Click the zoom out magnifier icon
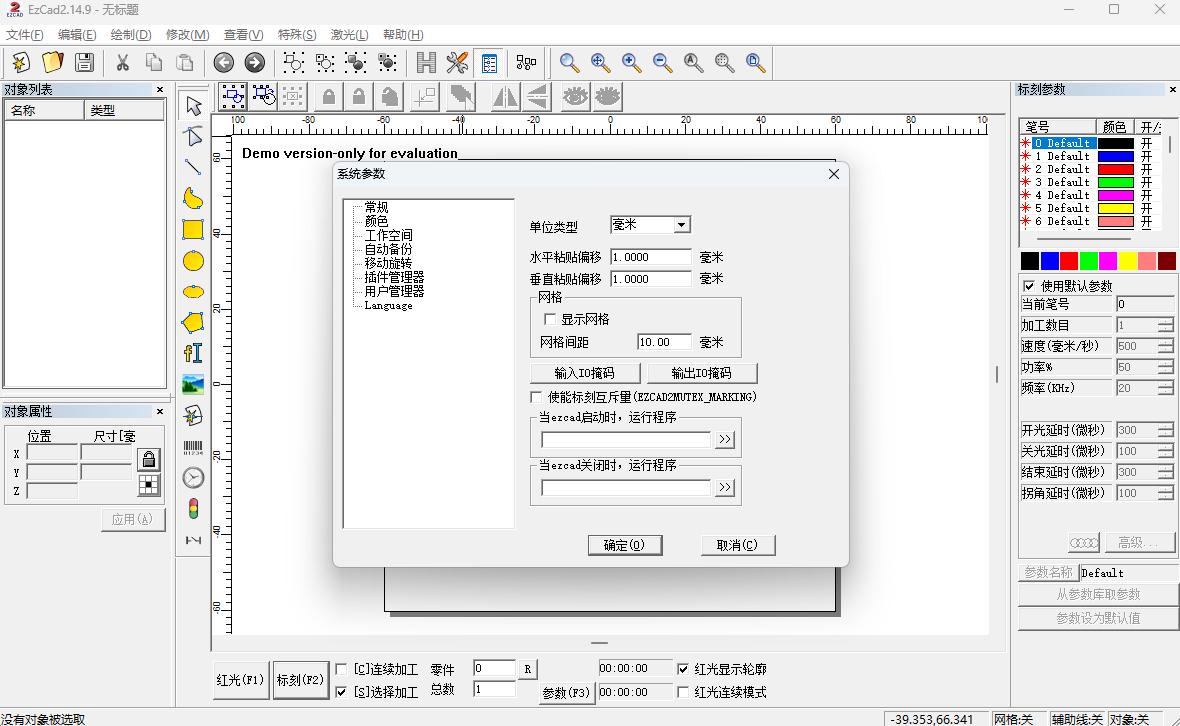This screenshot has height=726, width=1180. (x=662, y=62)
